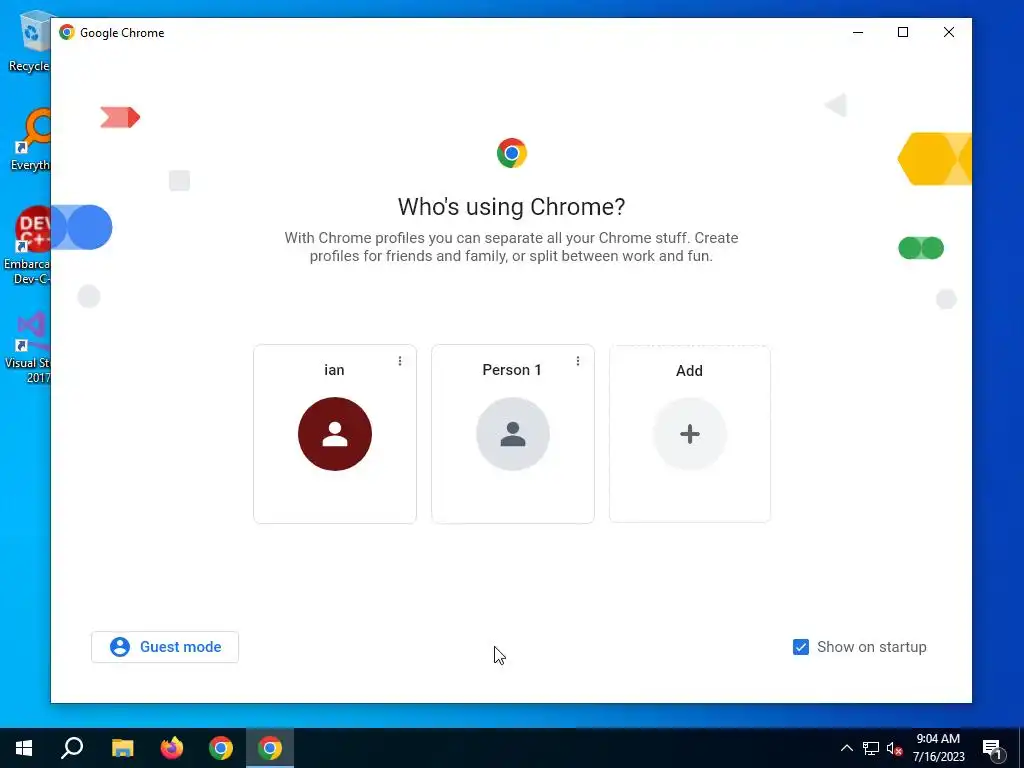Click the 'Who's using Chrome?' heading

[511, 206]
